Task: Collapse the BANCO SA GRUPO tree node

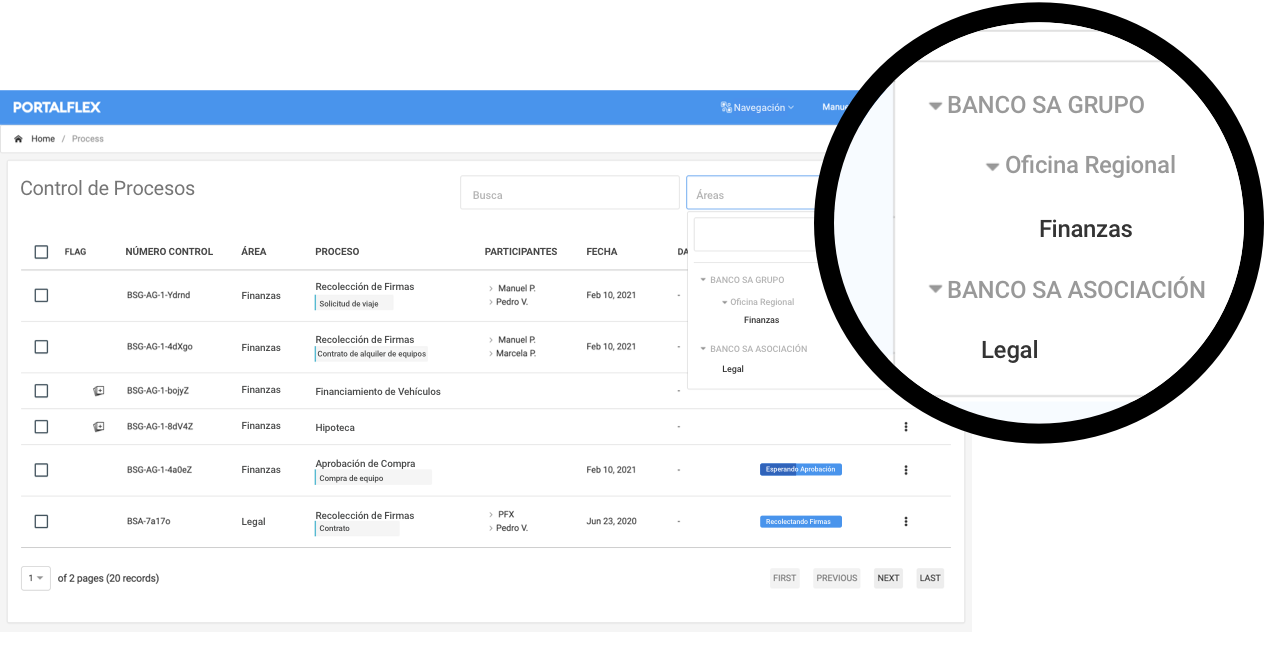Action: [703, 280]
